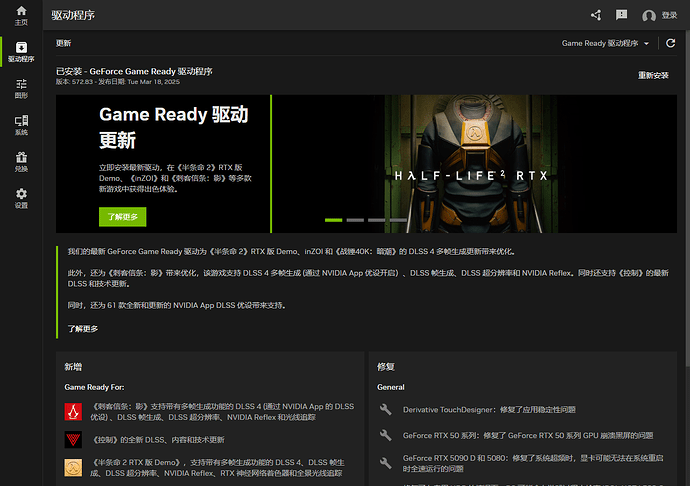Click the dropdown arrow beside Game Ready 驱动程序
690x486 pixels.
(645, 44)
